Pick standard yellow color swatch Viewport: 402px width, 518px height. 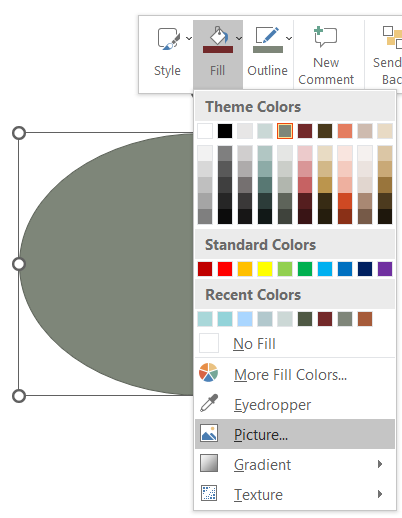click(265, 269)
